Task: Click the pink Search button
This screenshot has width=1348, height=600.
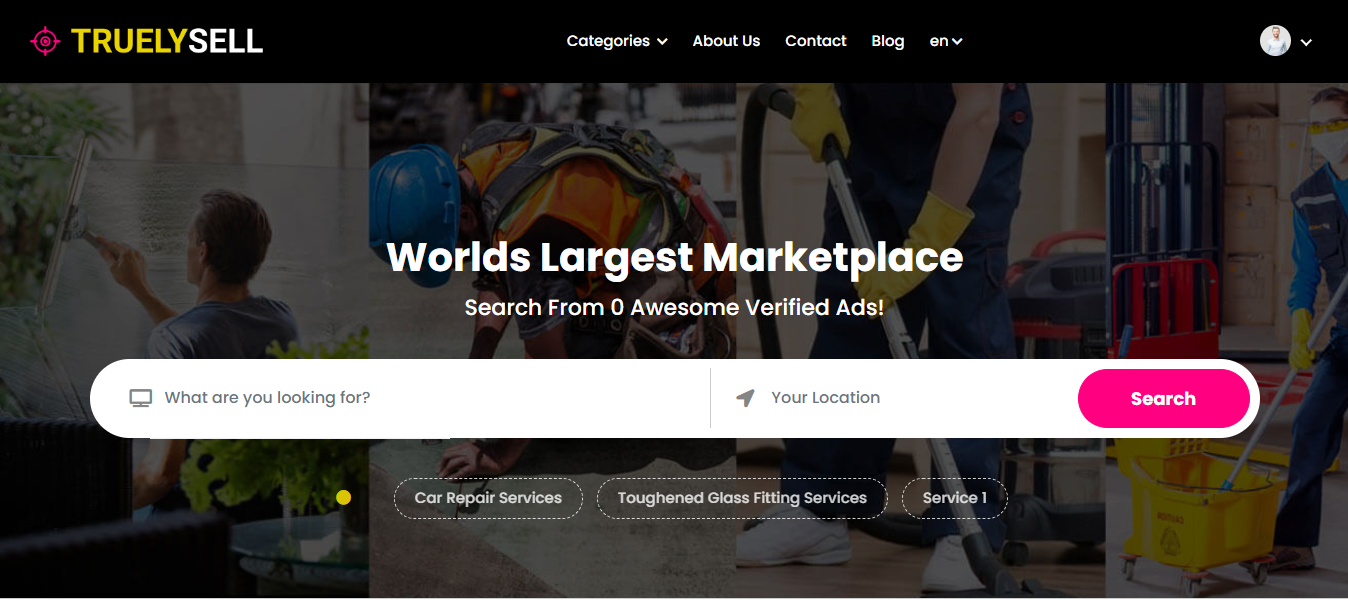Action: (1164, 398)
